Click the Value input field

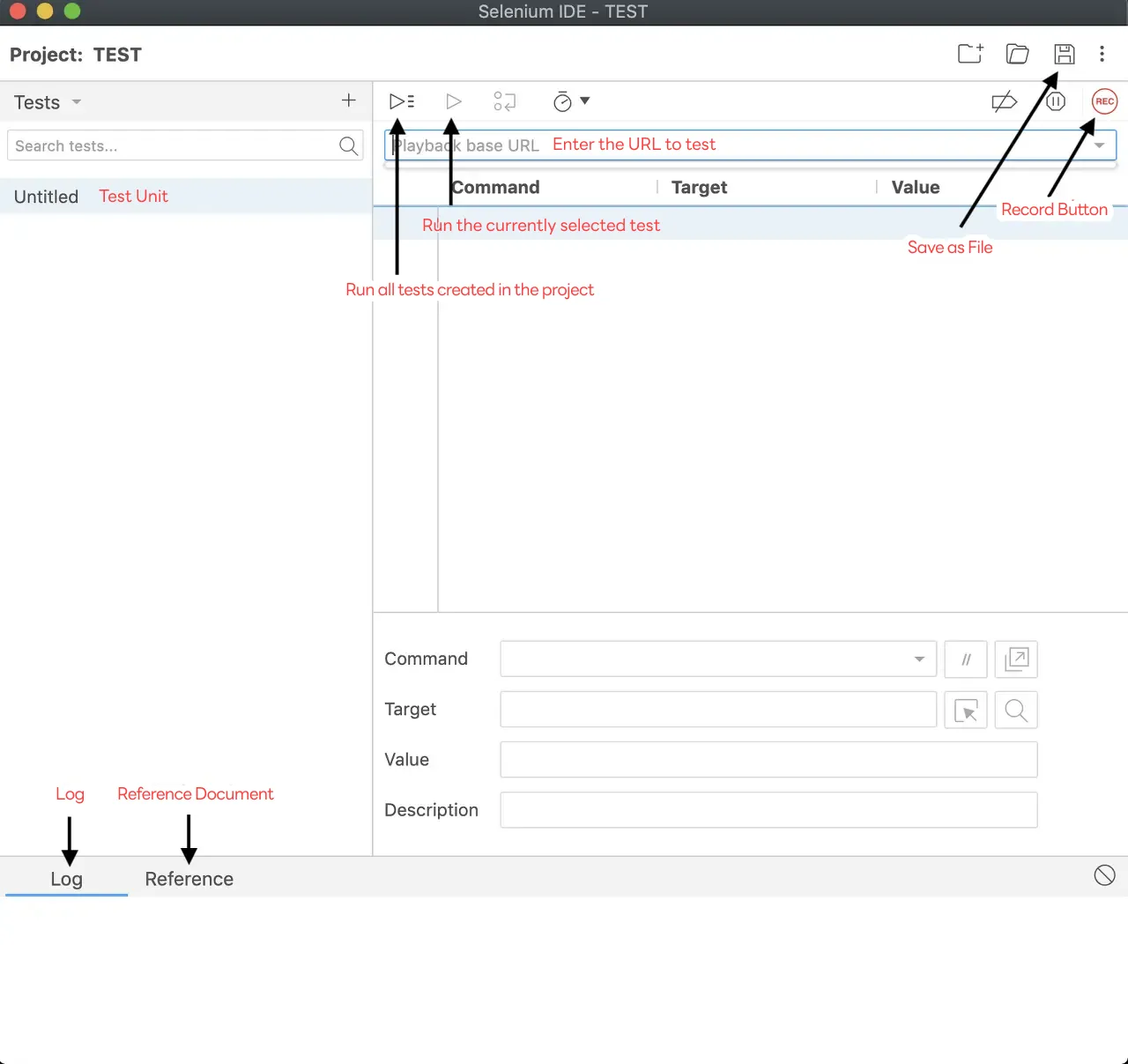pos(768,760)
